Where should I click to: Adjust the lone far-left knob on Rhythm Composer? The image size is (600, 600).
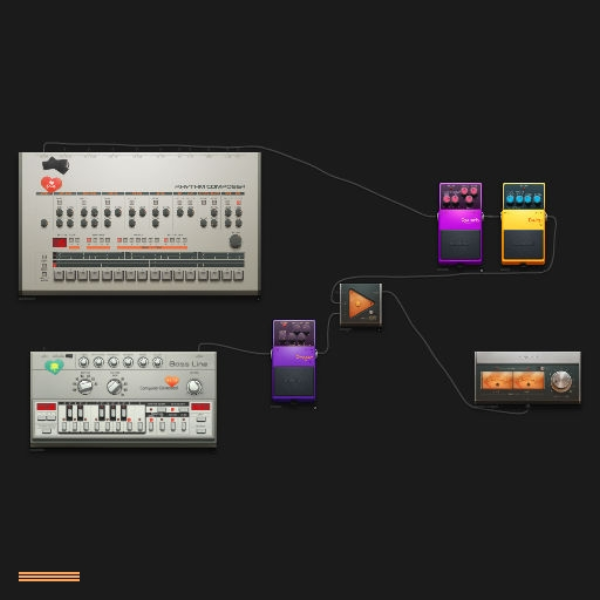[44, 223]
